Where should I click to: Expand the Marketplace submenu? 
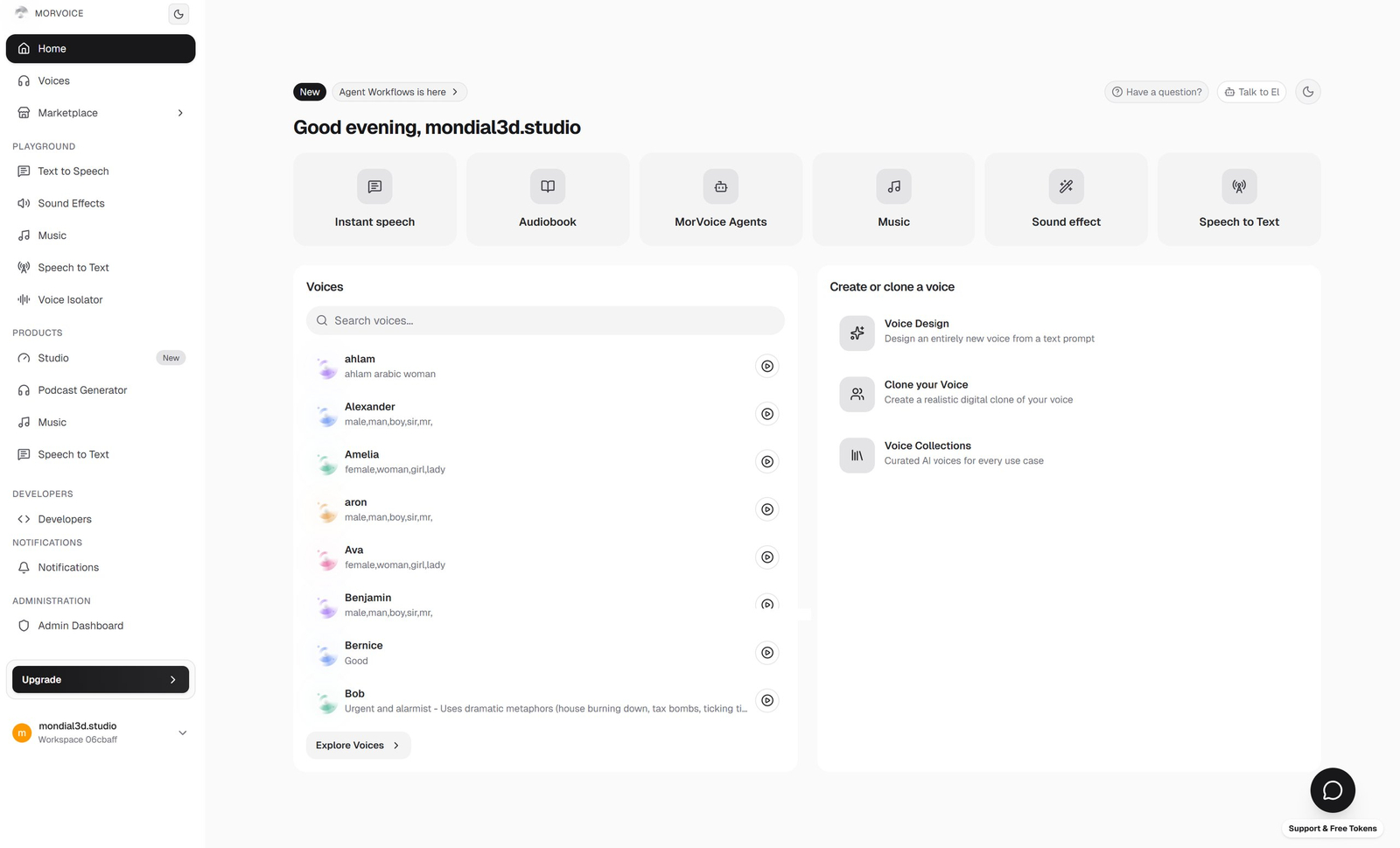[180, 113]
